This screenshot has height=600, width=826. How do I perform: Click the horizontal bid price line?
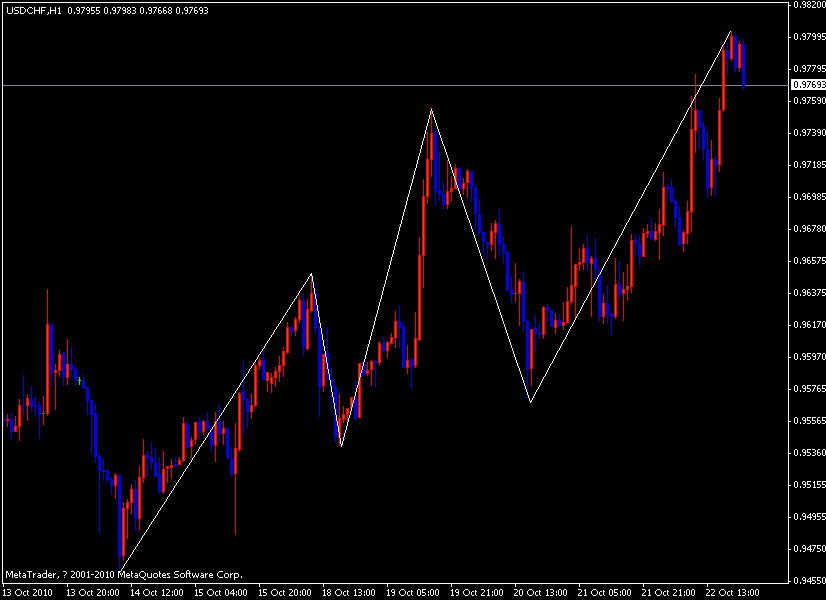tap(395, 85)
